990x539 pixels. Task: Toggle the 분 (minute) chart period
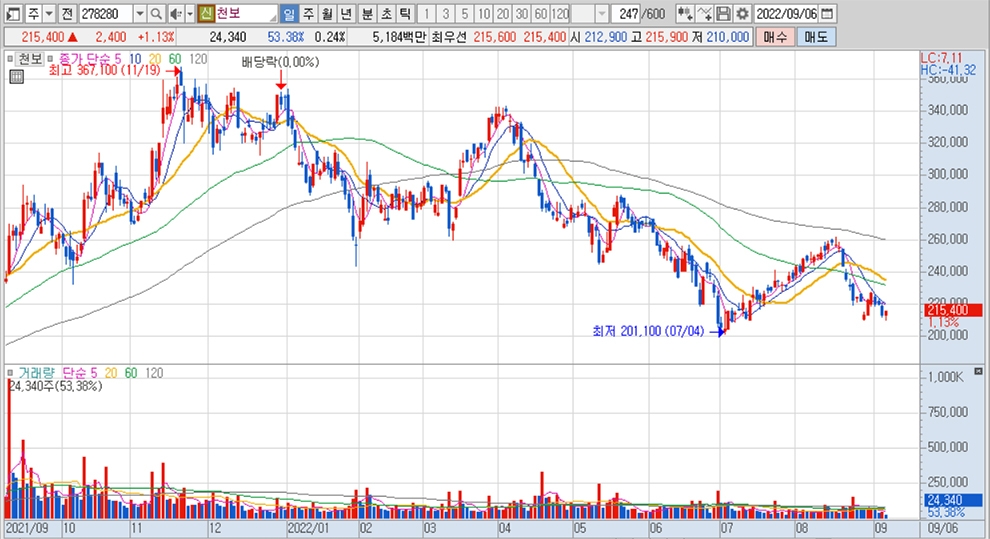pyautogui.click(x=366, y=14)
